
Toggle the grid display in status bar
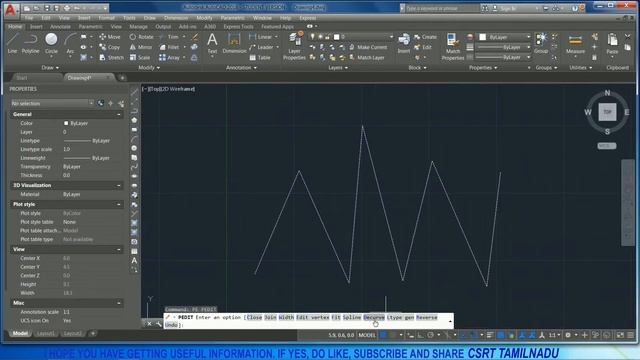click(383, 335)
